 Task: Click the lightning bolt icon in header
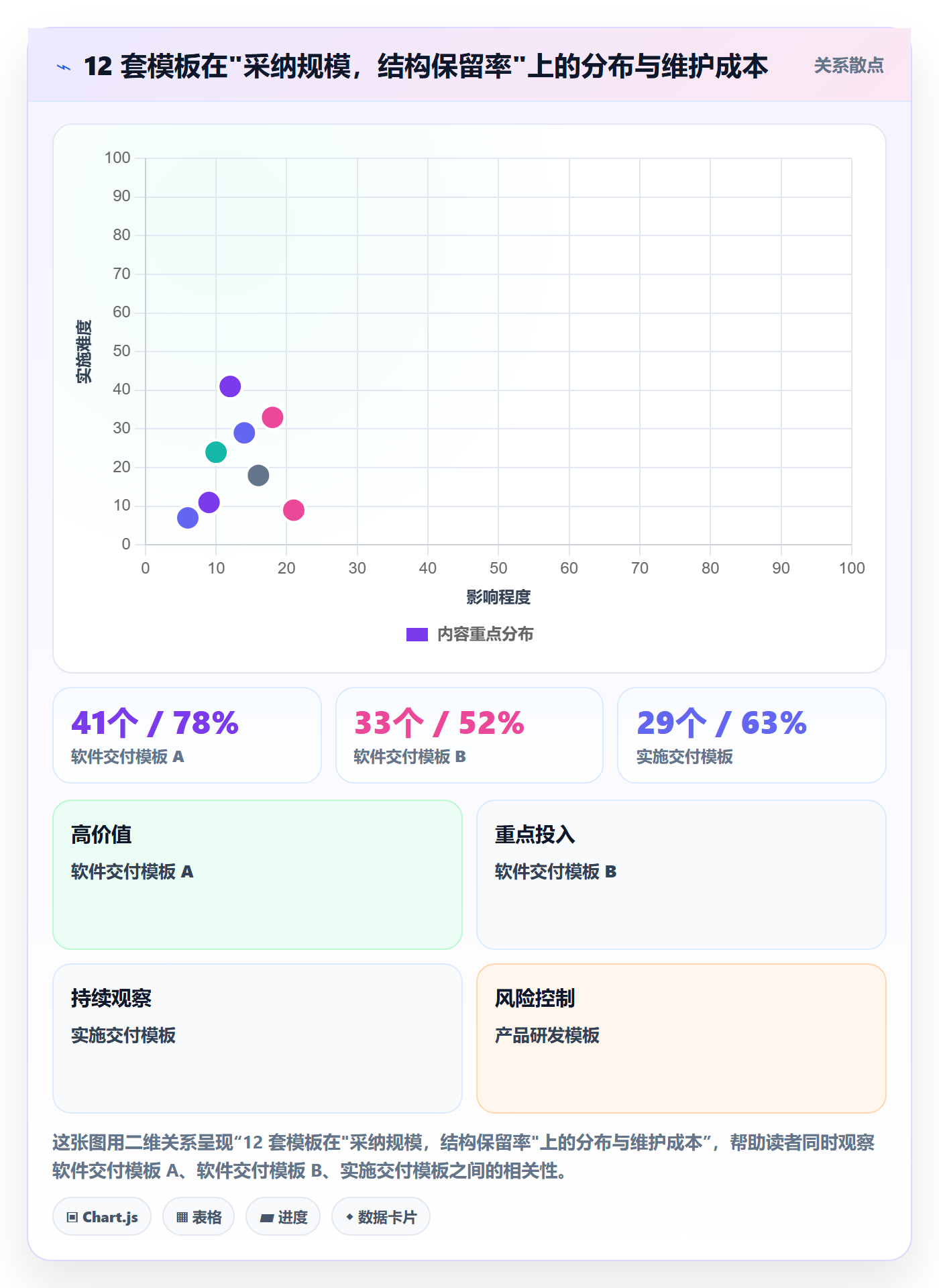[x=64, y=67]
